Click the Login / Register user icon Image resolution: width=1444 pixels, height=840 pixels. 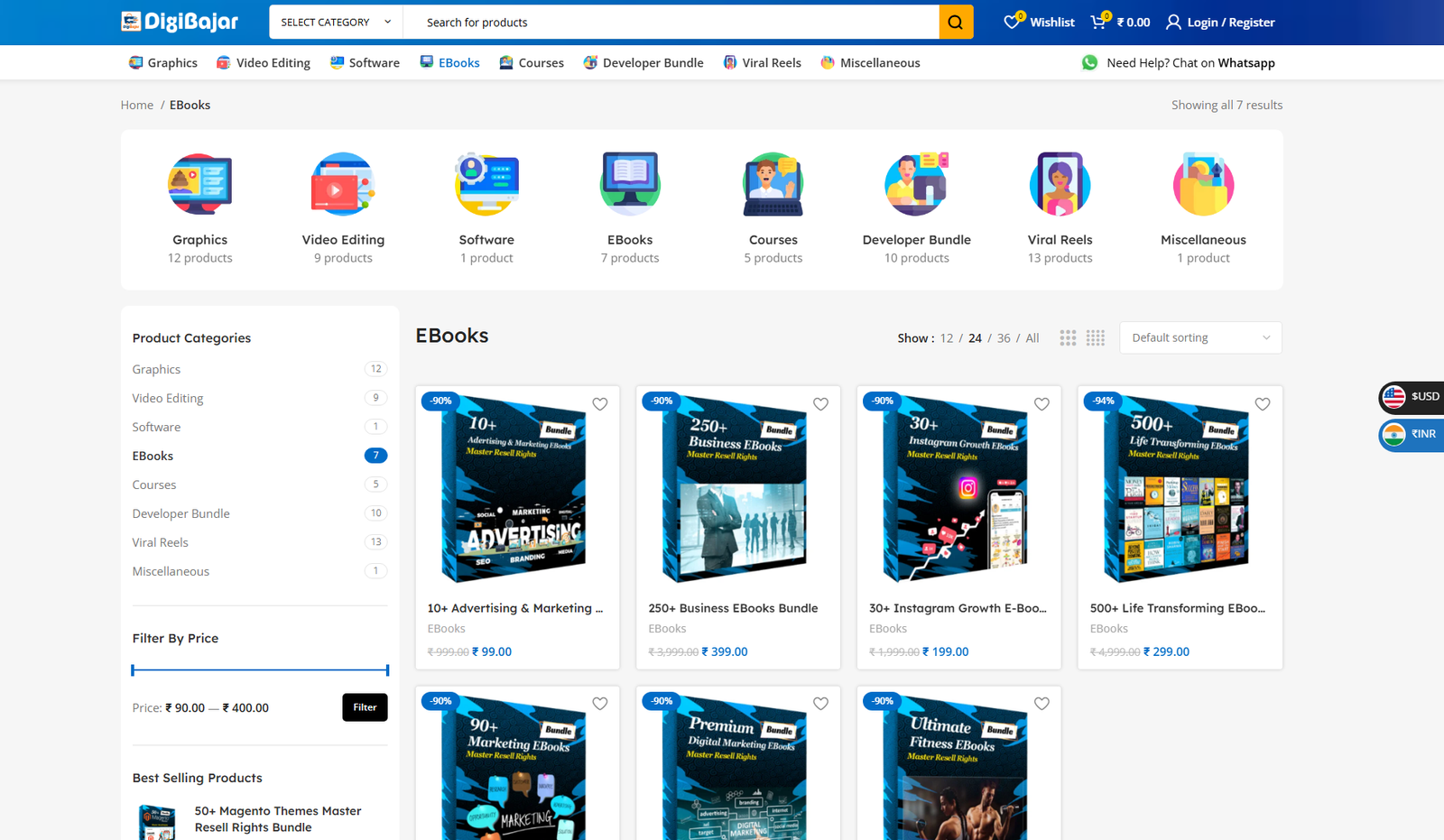(x=1173, y=22)
